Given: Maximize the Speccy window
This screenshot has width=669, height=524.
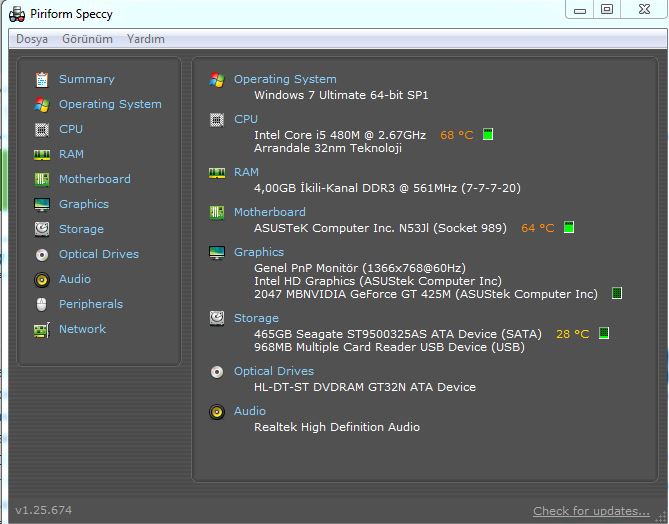Looking at the screenshot, I should coord(607,9).
